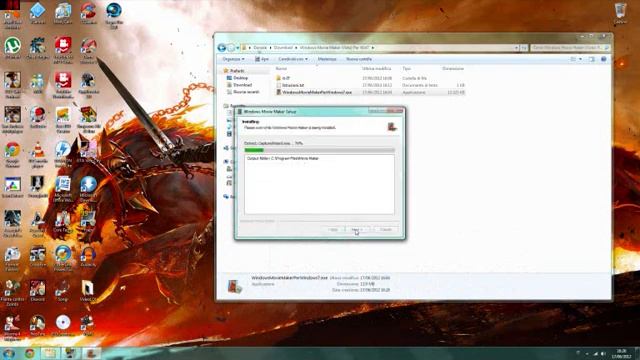
Task: Open the Organizza dropdown menu
Action: tap(233, 59)
